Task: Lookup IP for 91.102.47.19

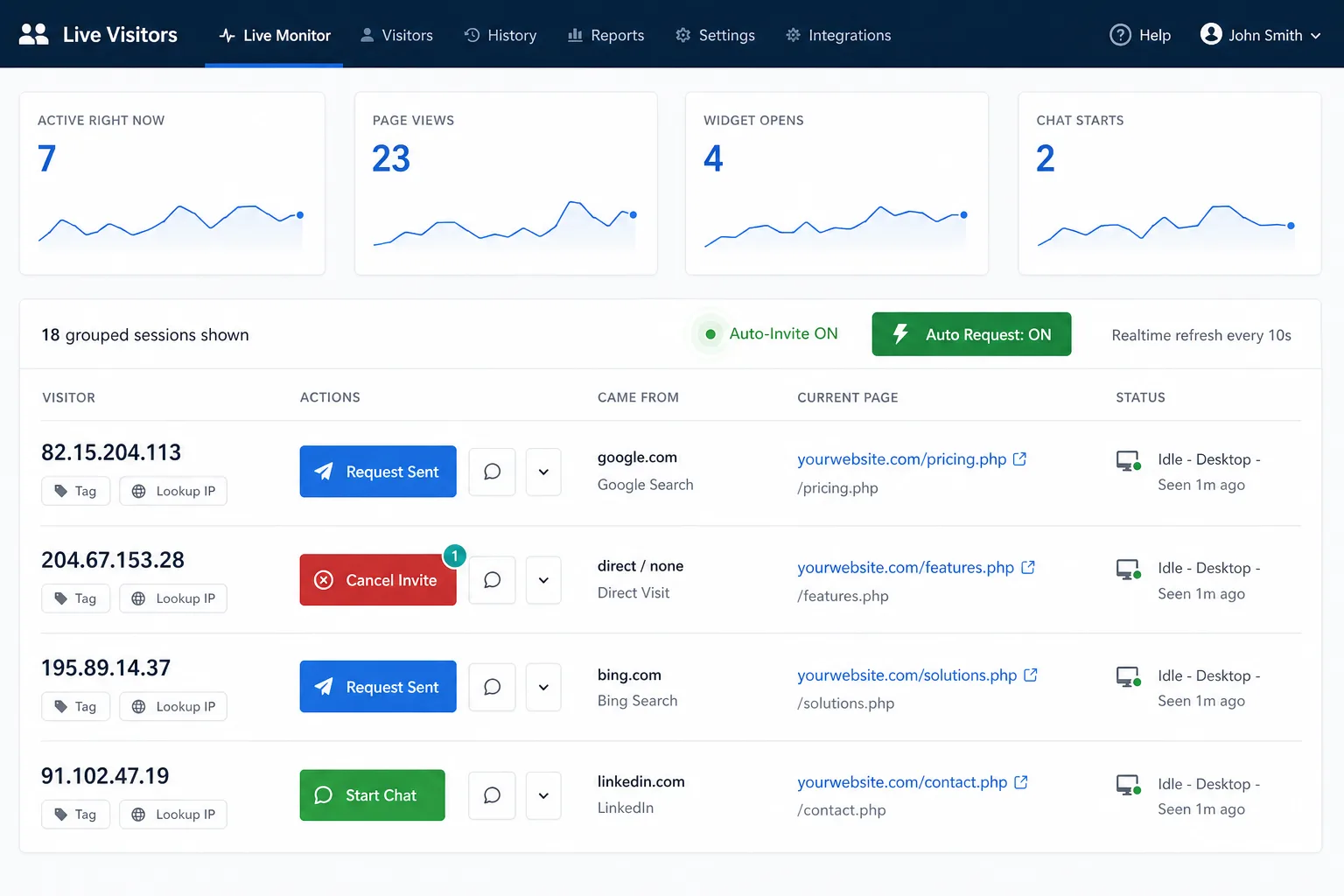Action: pyautogui.click(x=173, y=815)
